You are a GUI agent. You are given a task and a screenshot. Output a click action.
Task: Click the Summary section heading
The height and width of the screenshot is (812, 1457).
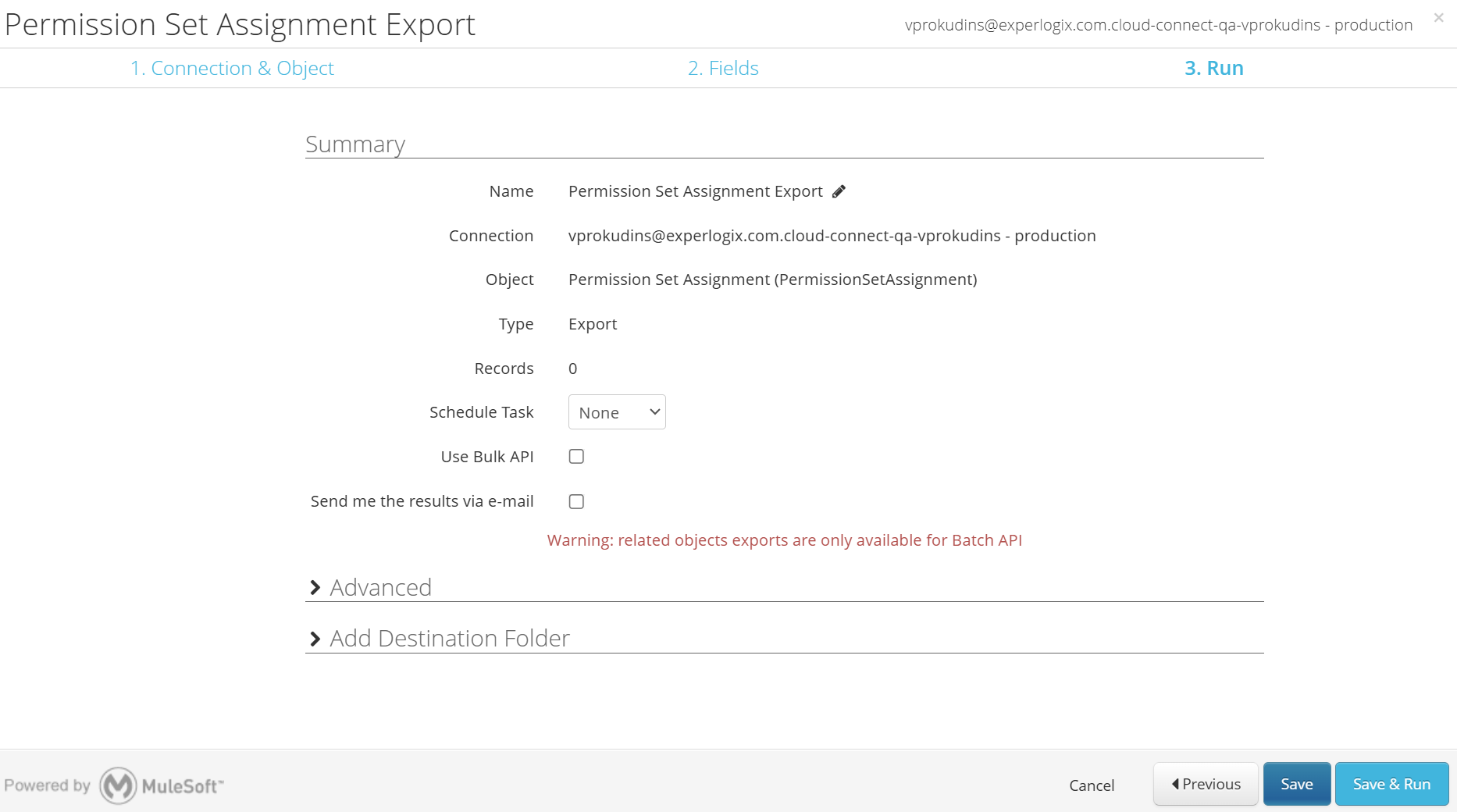point(355,144)
